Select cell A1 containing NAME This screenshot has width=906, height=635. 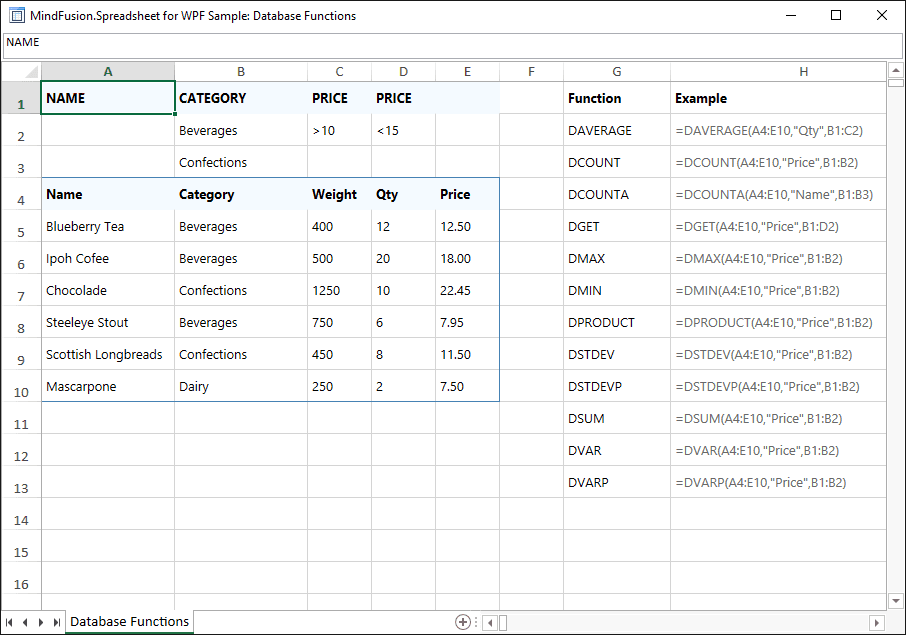[108, 98]
